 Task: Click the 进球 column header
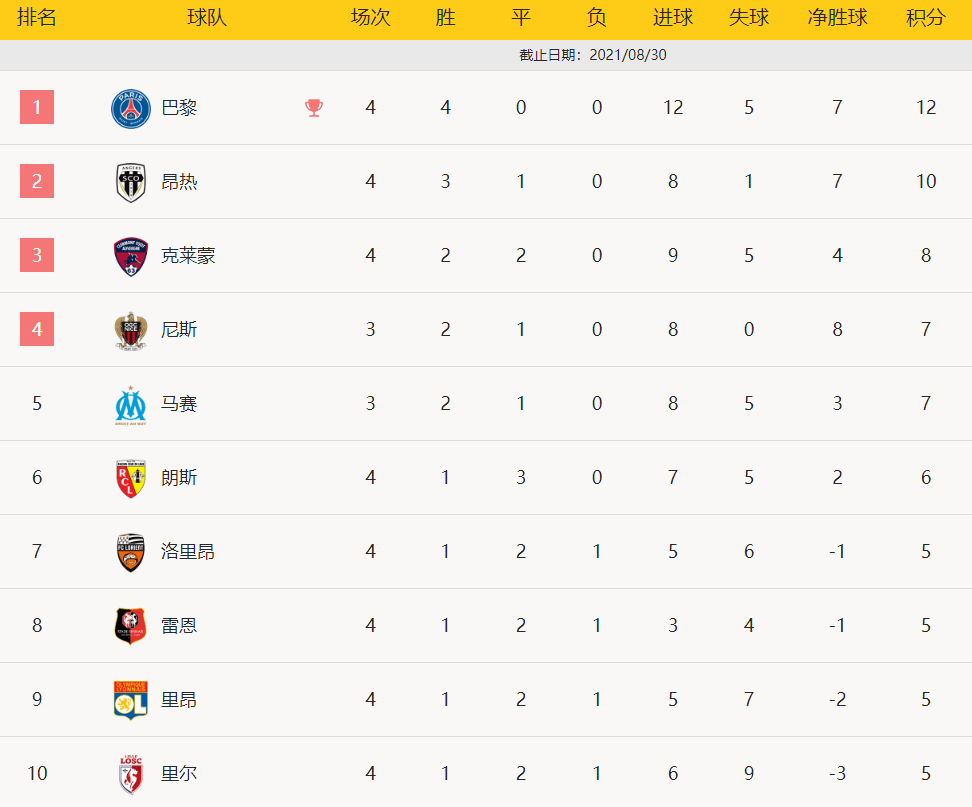[x=672, y=19]
